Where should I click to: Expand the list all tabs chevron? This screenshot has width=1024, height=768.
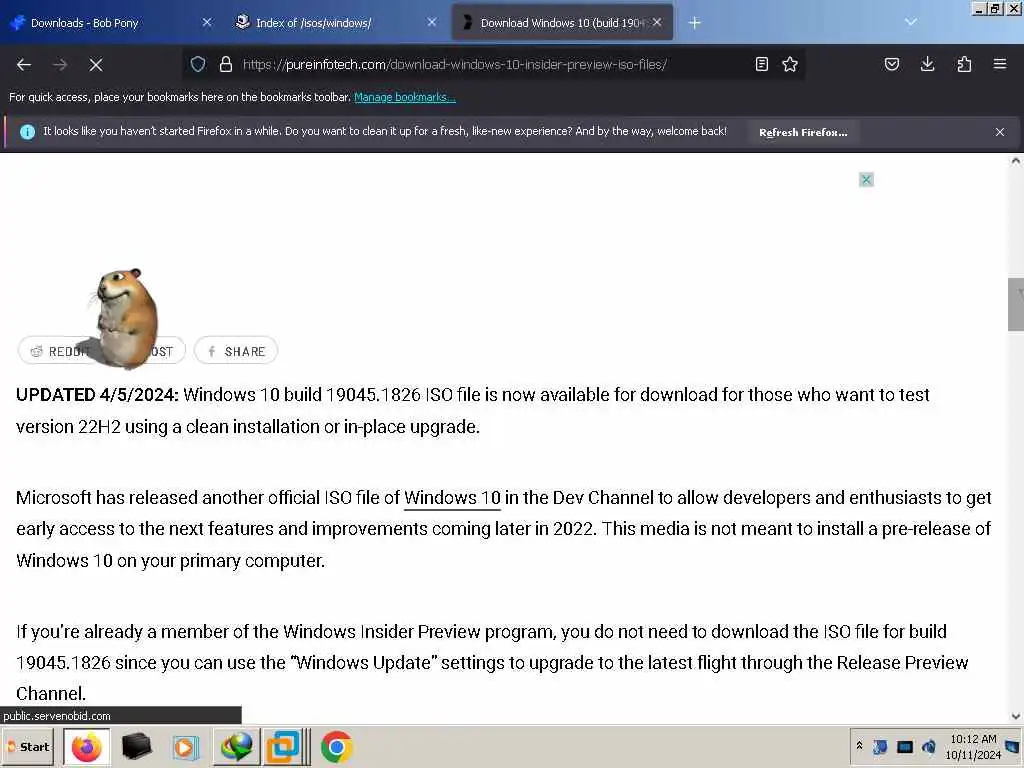point(911,22)
